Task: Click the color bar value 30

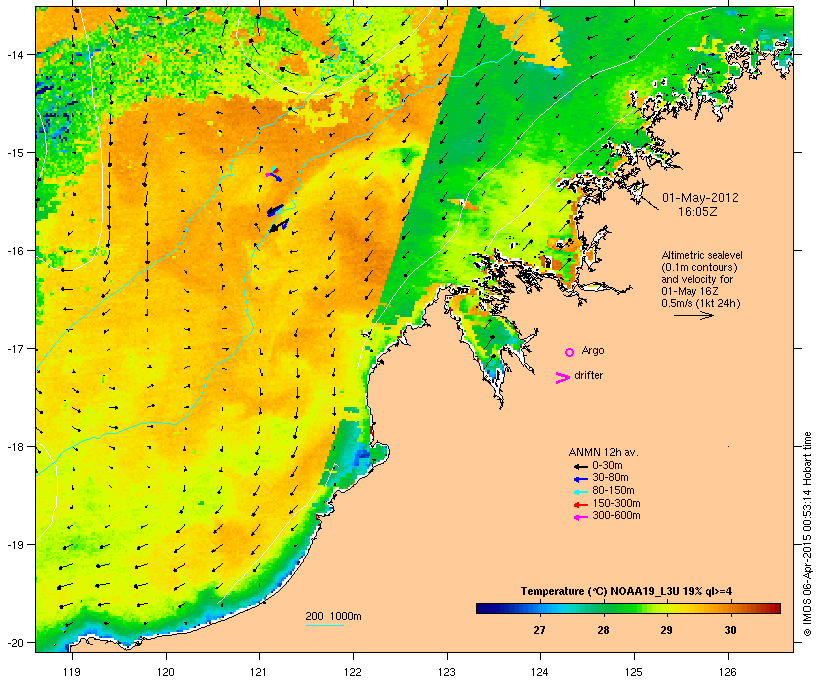Action: [x=731, y=630]
